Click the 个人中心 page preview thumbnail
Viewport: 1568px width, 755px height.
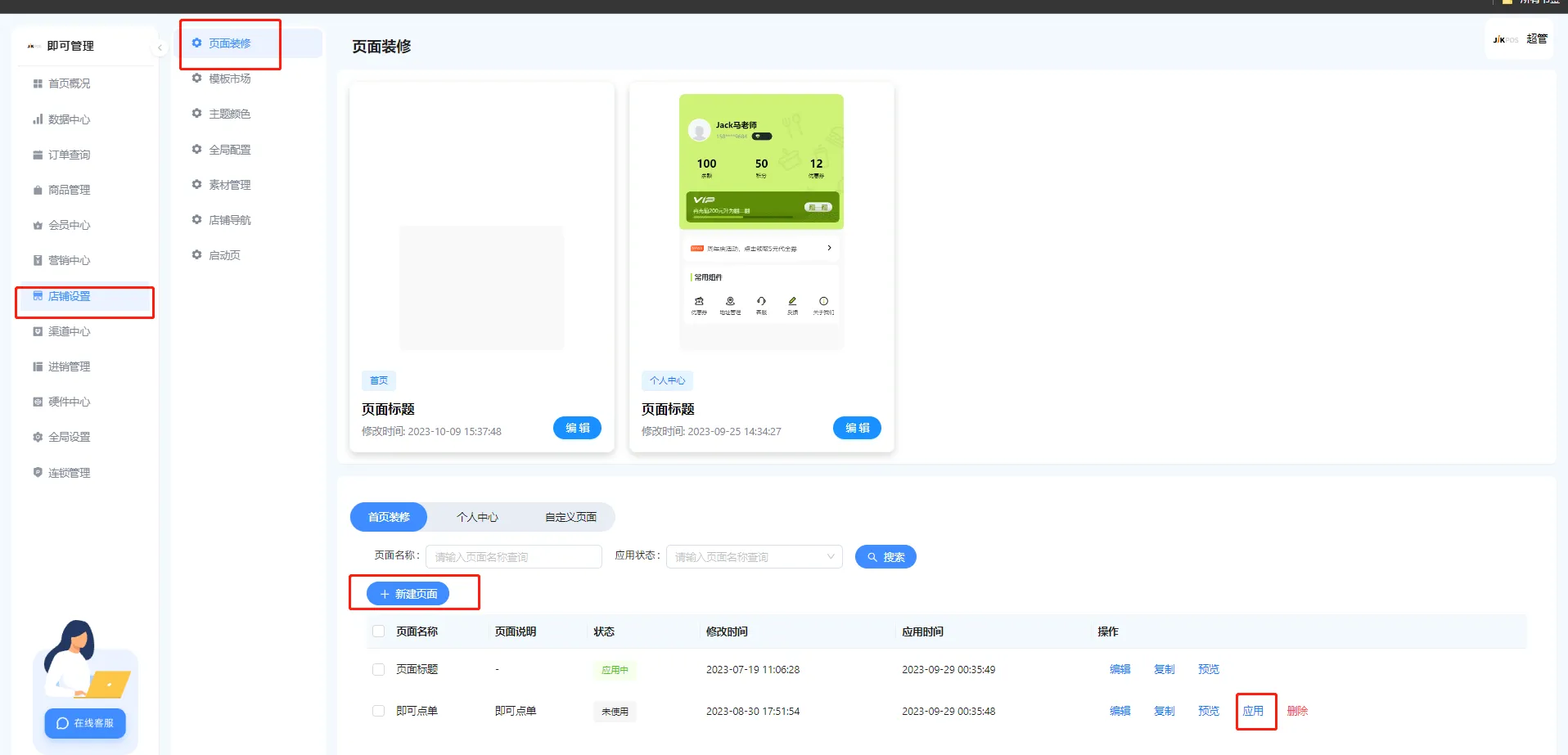click(x=761, y=222)
